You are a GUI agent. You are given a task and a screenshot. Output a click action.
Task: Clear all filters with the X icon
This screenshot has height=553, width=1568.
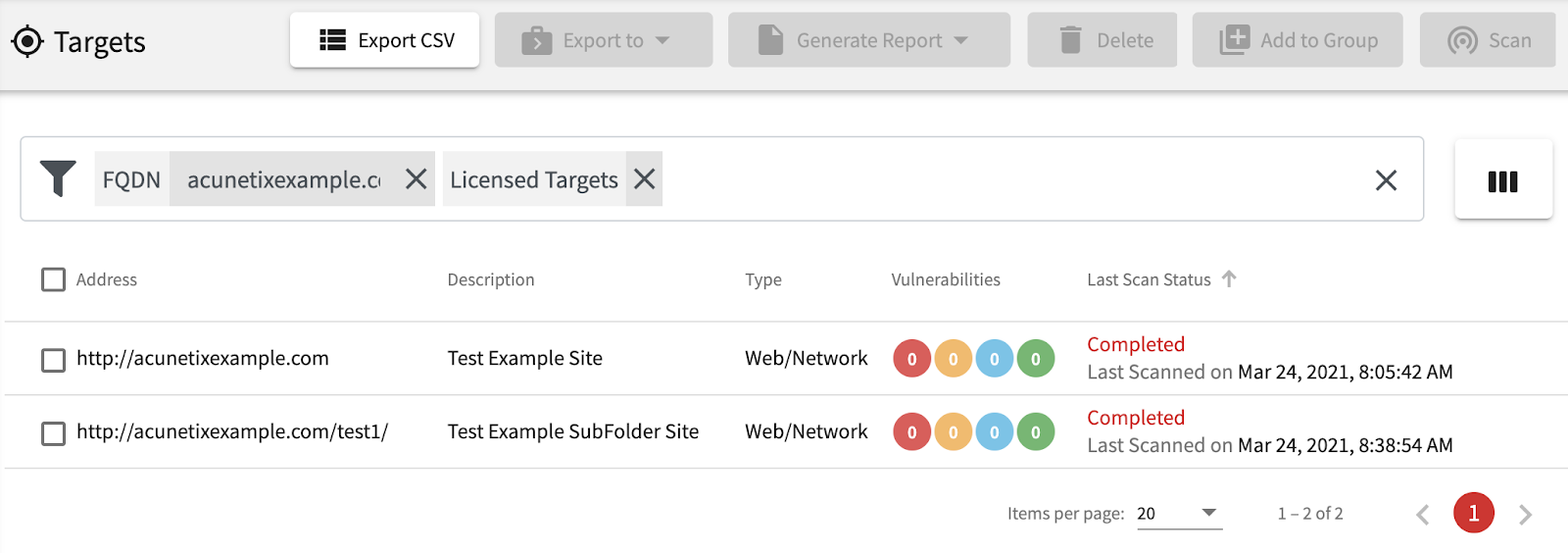pyautogui.click(x=1386, y=180)
